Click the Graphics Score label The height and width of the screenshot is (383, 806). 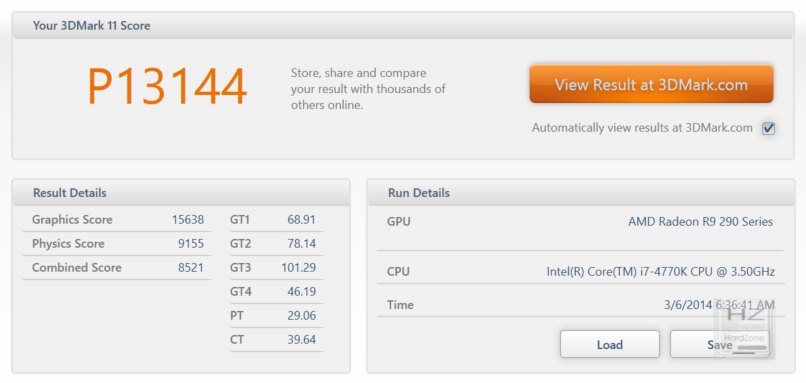72,220
